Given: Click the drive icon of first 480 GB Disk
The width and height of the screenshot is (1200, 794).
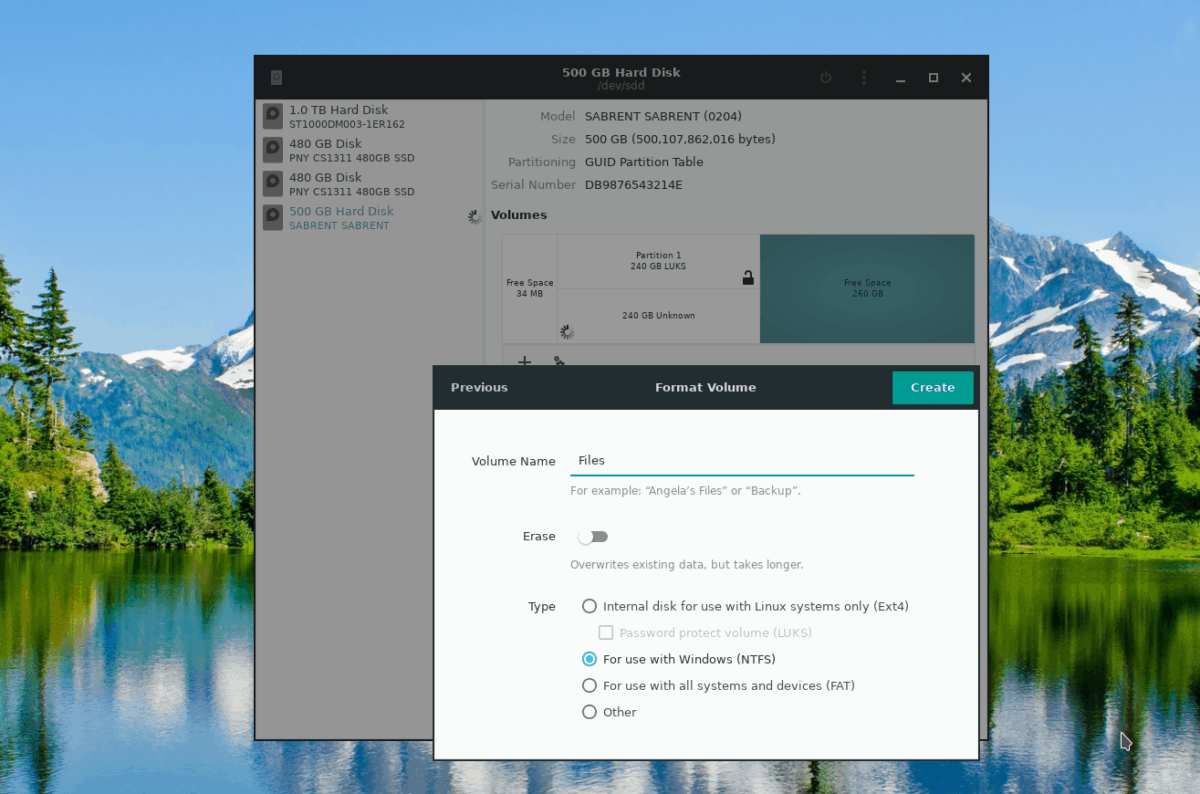Looking at the screenshot, I should (x=272, y=150).
